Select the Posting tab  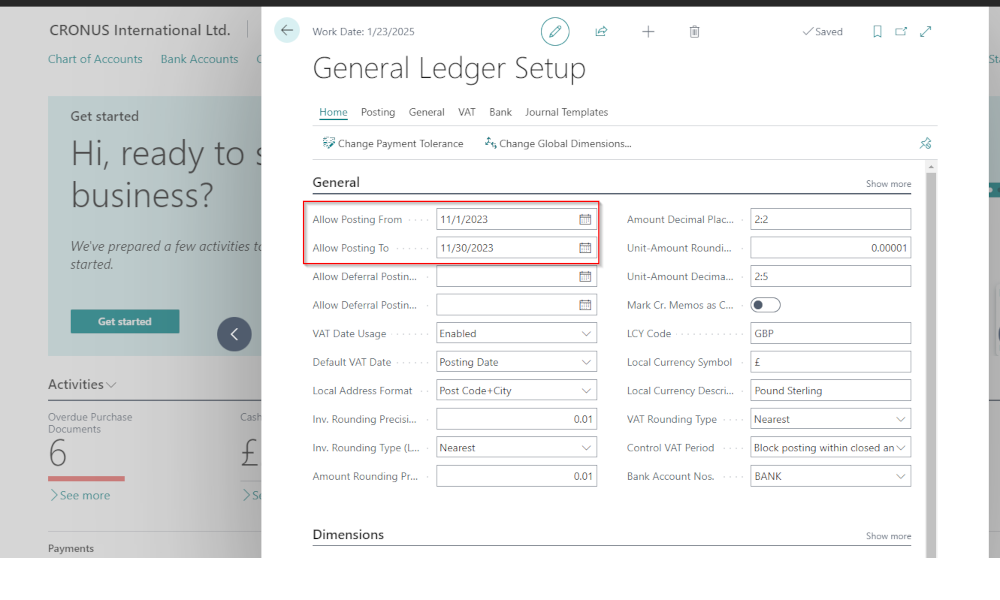pyautogui.click(x=378, y=112)
